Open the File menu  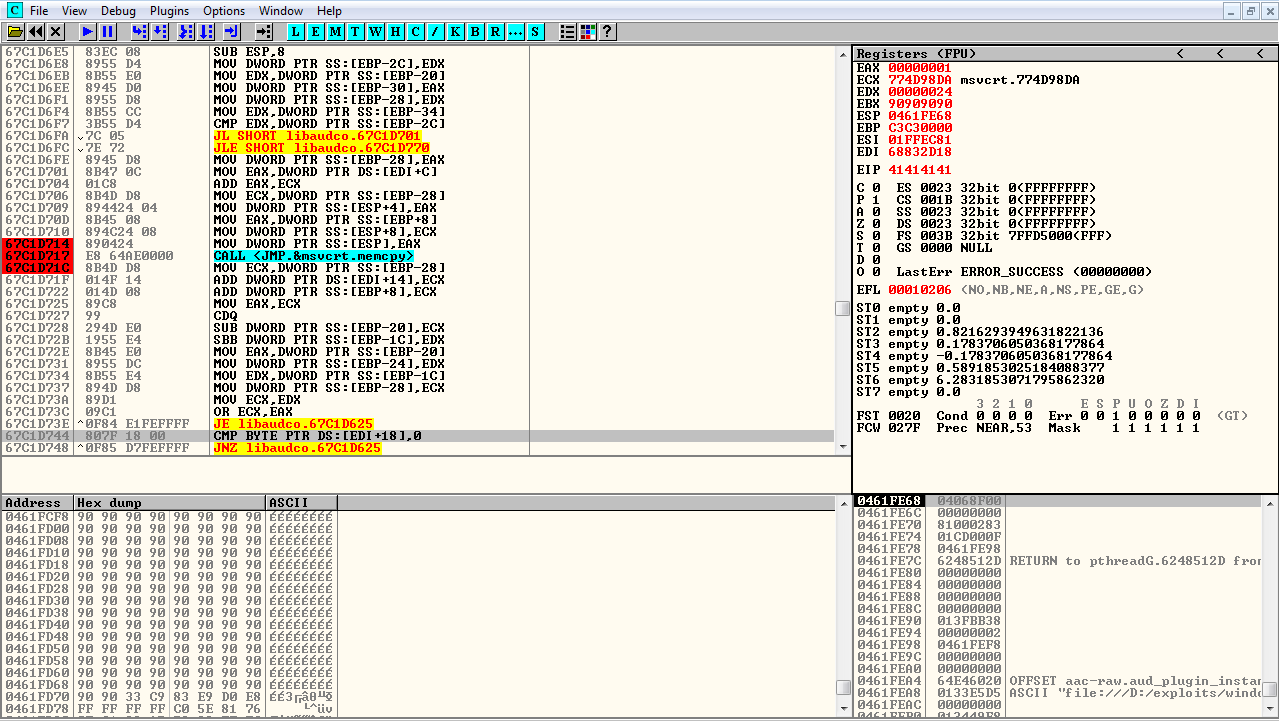point(38,10)
